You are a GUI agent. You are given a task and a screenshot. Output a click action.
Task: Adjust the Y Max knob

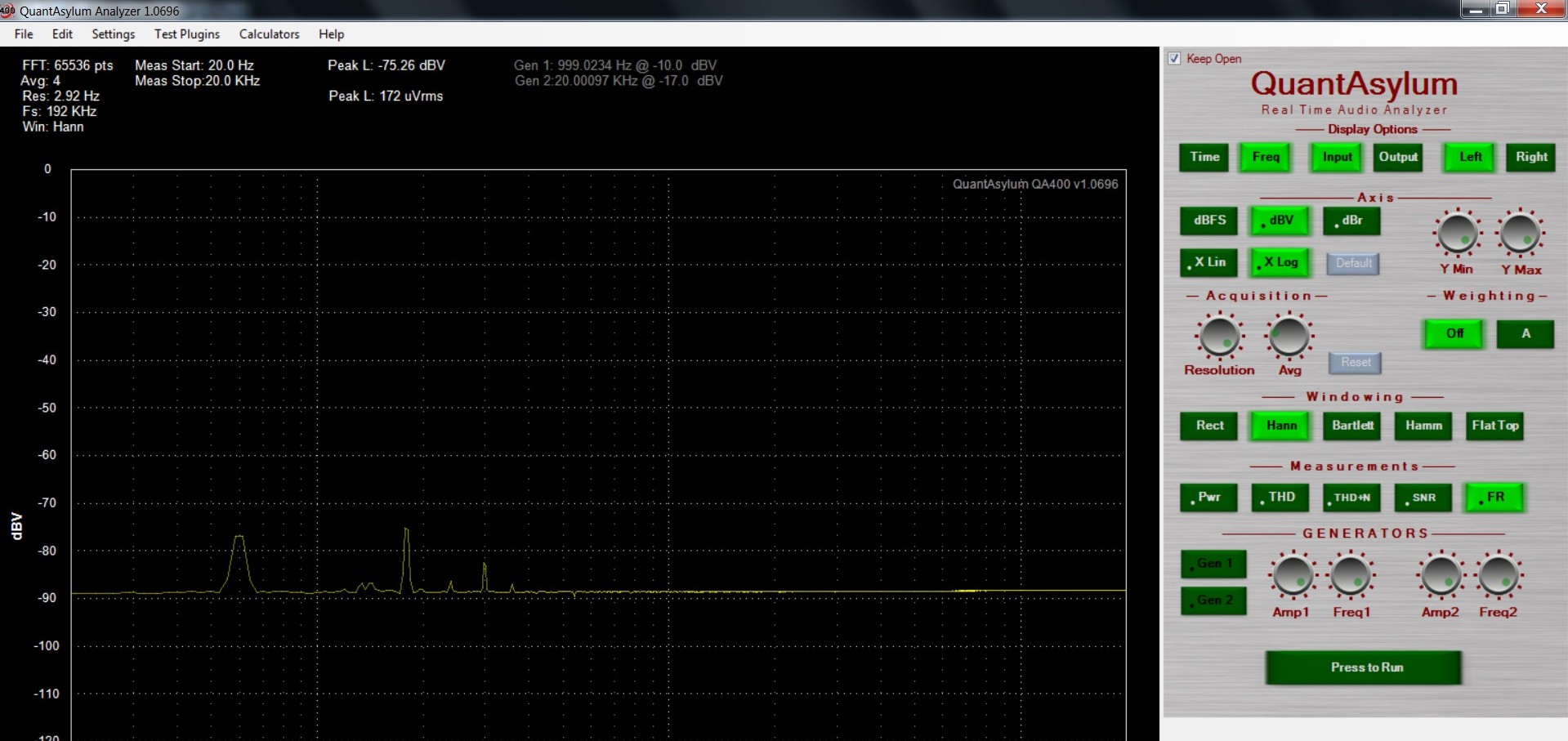(x=1520, y=233)
